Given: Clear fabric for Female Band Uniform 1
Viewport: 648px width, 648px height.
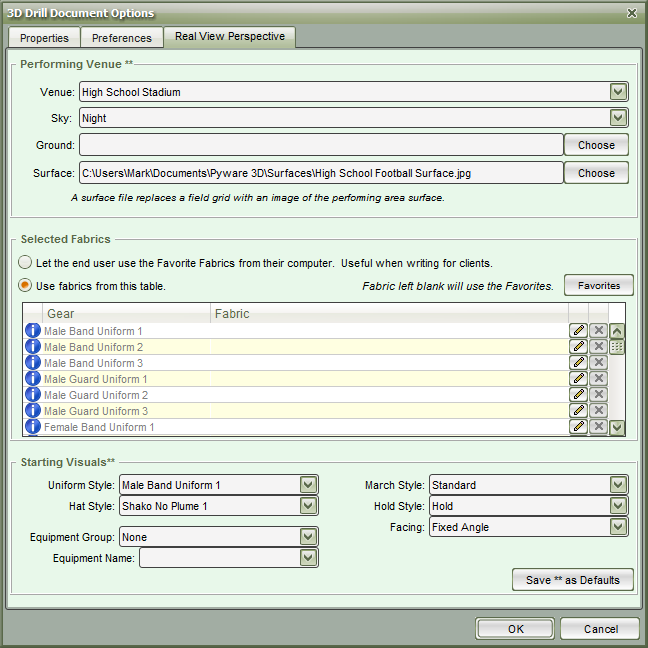Looking at the screenshot, I should [598, 426].
